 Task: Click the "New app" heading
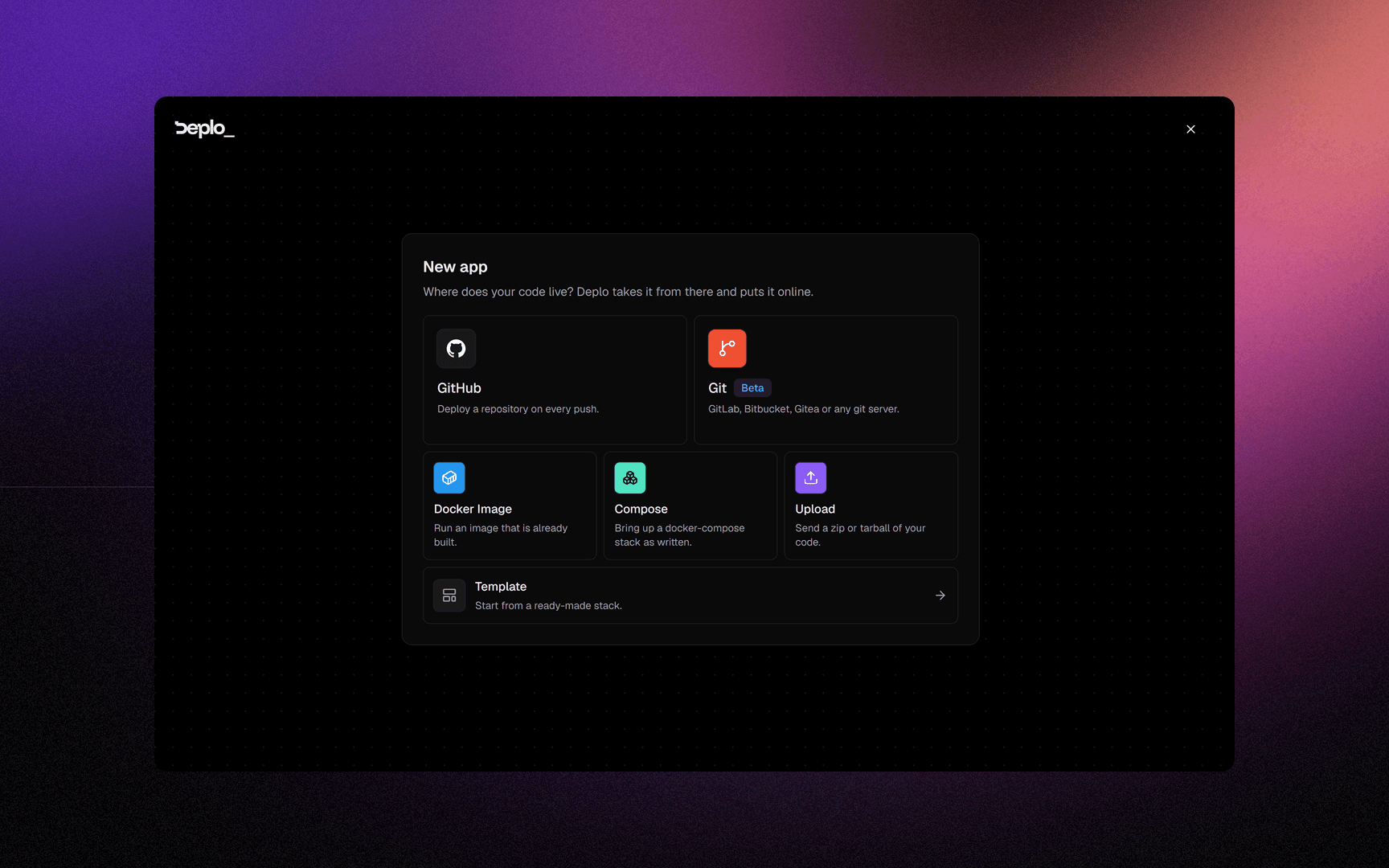tap(455, 267)
